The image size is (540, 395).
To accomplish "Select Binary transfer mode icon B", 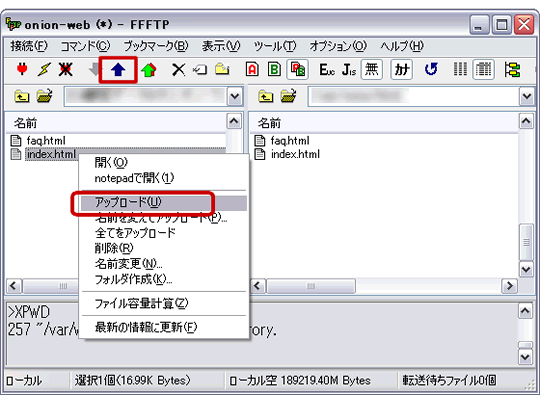I will pyautogui.click(x=274, y=70).
